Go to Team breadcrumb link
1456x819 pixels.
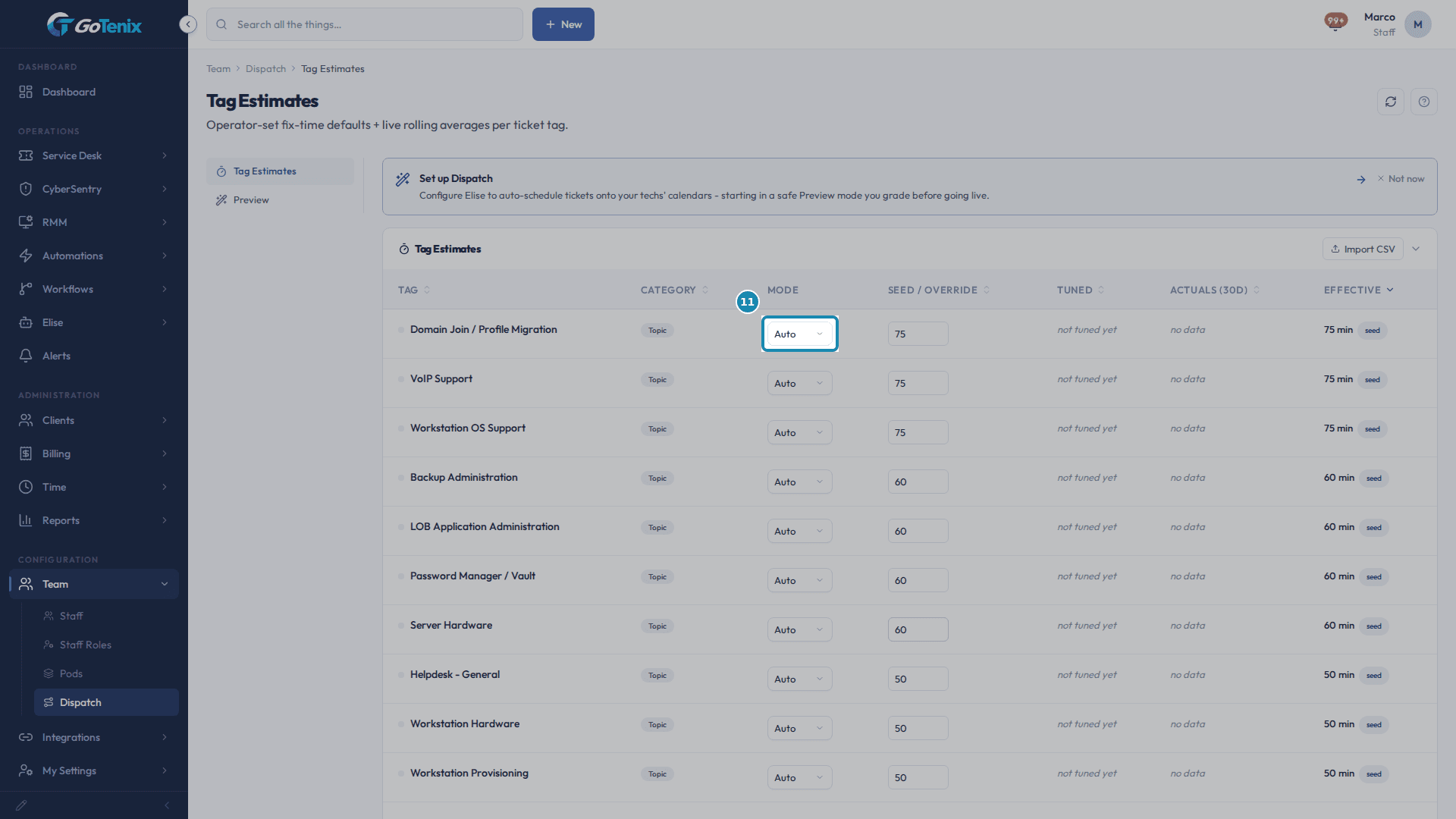(x=218, y=69)
